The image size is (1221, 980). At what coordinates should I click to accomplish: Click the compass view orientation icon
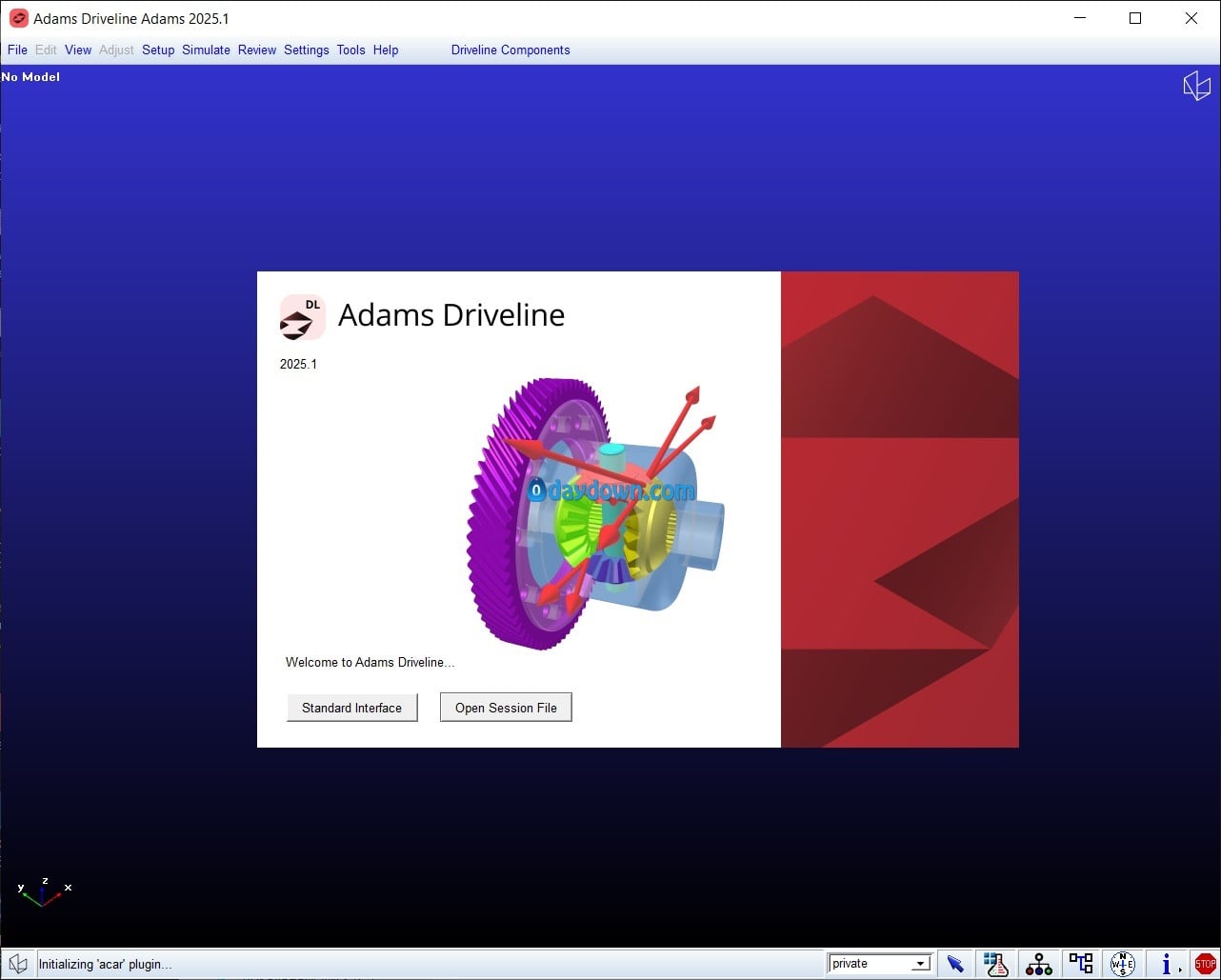coord(1123,964)
